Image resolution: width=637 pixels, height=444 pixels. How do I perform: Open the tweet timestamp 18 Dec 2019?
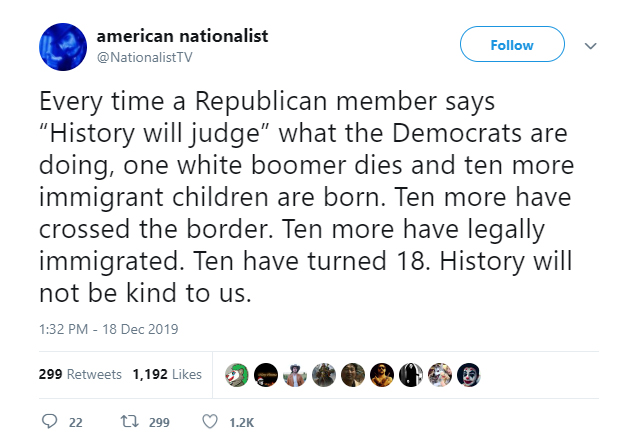(x=109, y=329)
